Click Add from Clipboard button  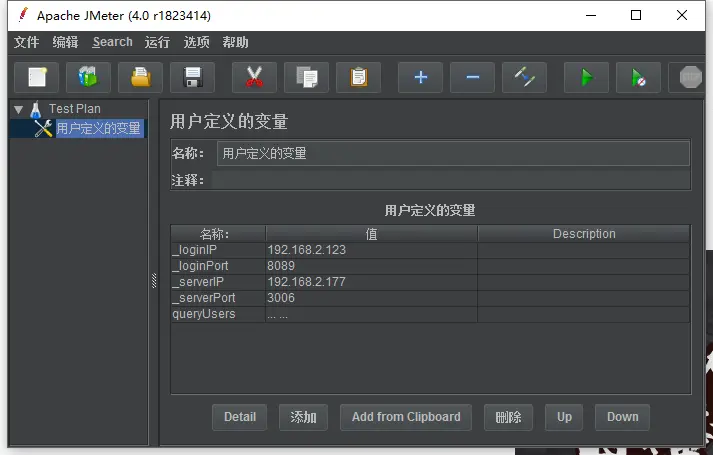(406, 417)
